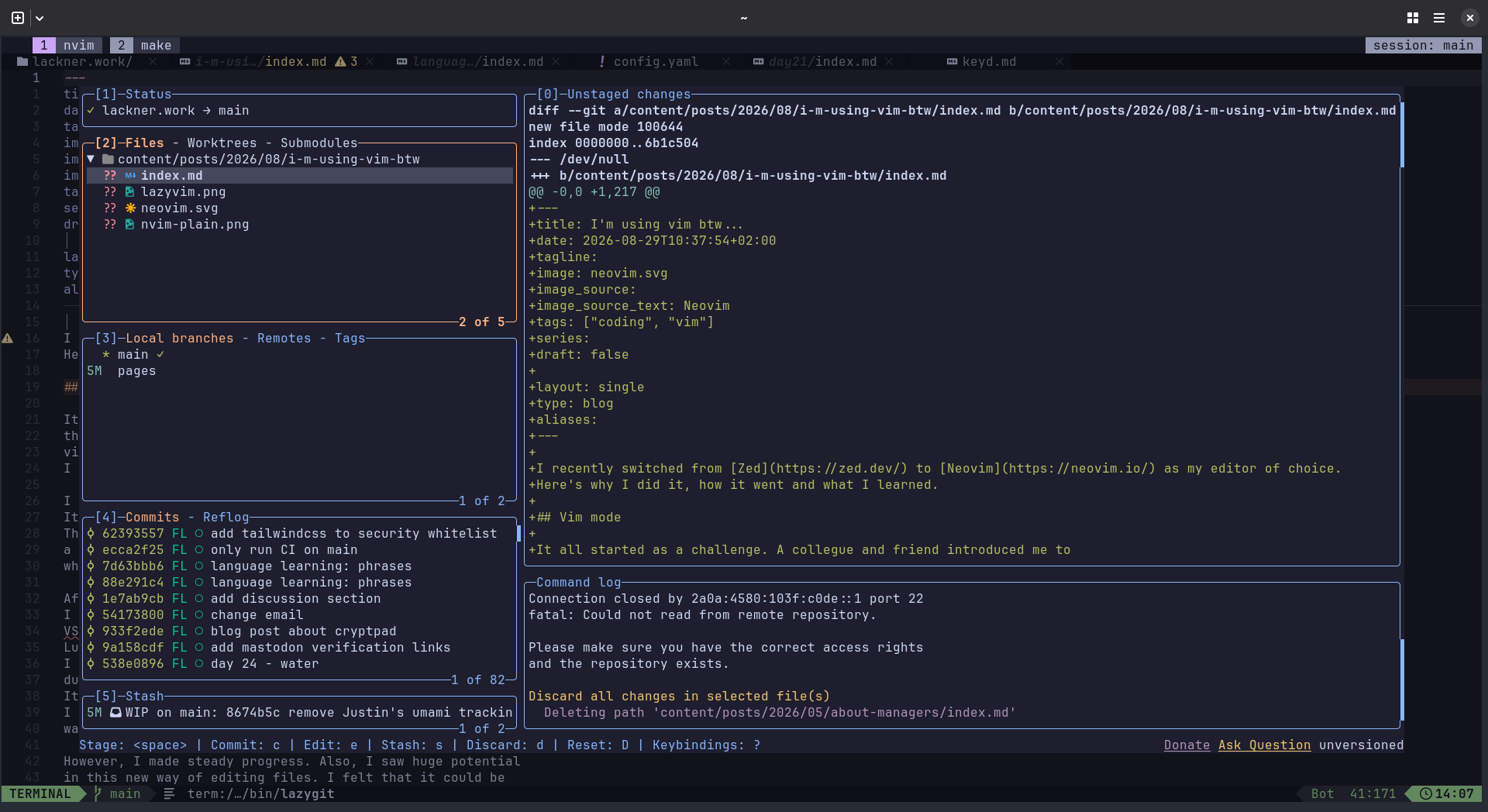This screenshot has width=1488, height=812.
Task: Open the Ask Question link
Action: (x=1264, y=745)
